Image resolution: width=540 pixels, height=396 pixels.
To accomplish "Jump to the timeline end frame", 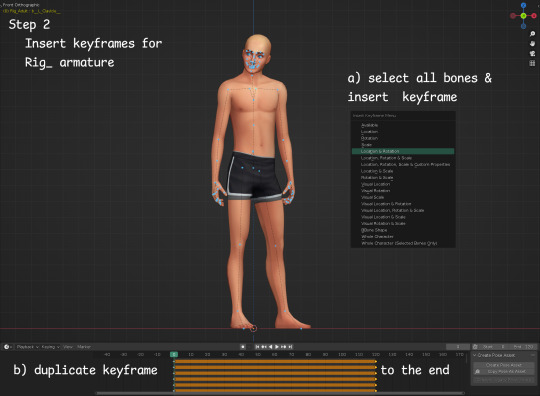I will 290,347.
